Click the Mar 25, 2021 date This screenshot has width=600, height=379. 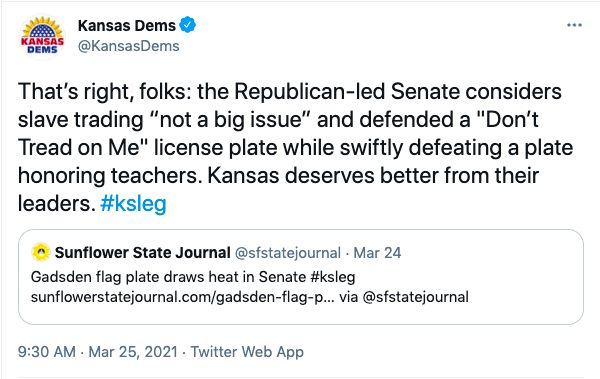click(133, 352)
